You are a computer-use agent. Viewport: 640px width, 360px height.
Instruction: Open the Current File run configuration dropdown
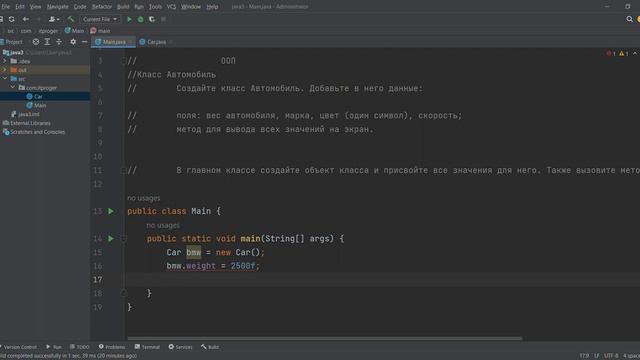click(100, 19)
